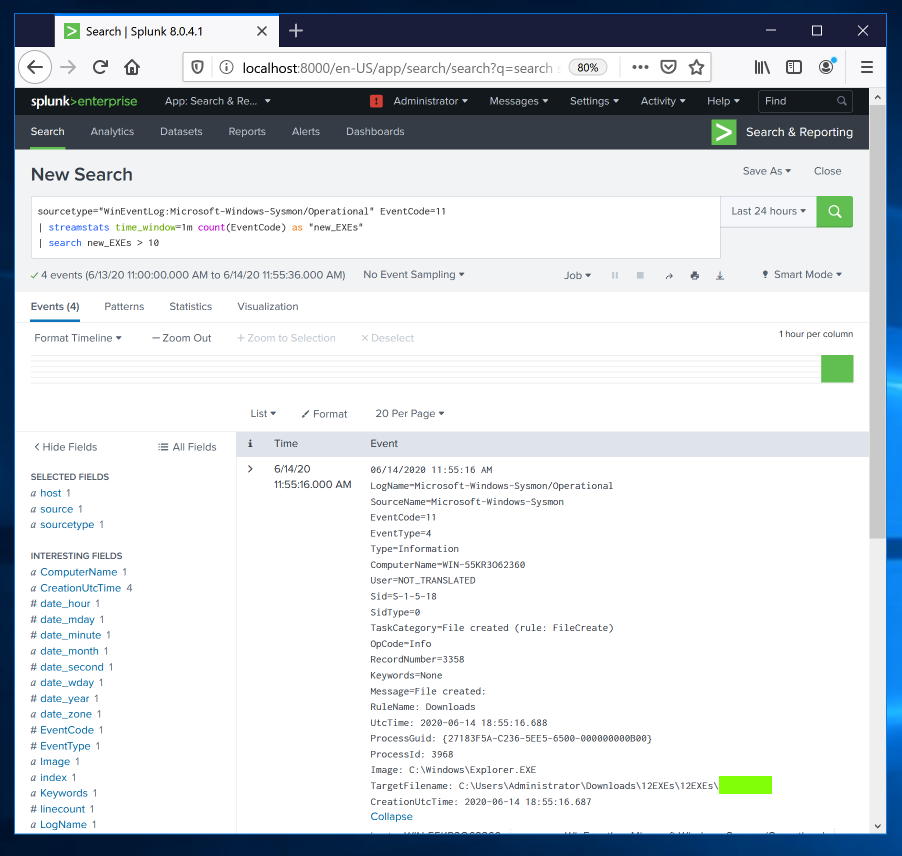Click the Collapse link under the event
This screenshot has height=856, width=902.
(391, 817)
